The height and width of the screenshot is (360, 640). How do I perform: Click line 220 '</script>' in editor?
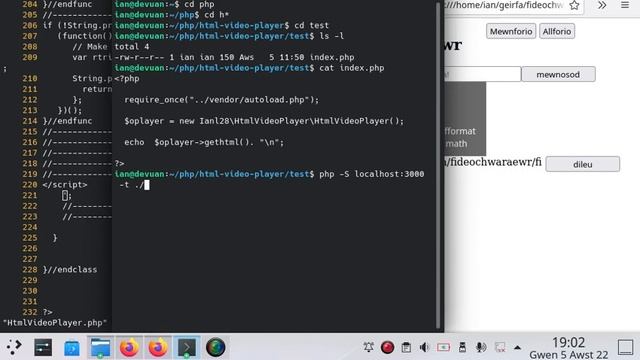65,184
